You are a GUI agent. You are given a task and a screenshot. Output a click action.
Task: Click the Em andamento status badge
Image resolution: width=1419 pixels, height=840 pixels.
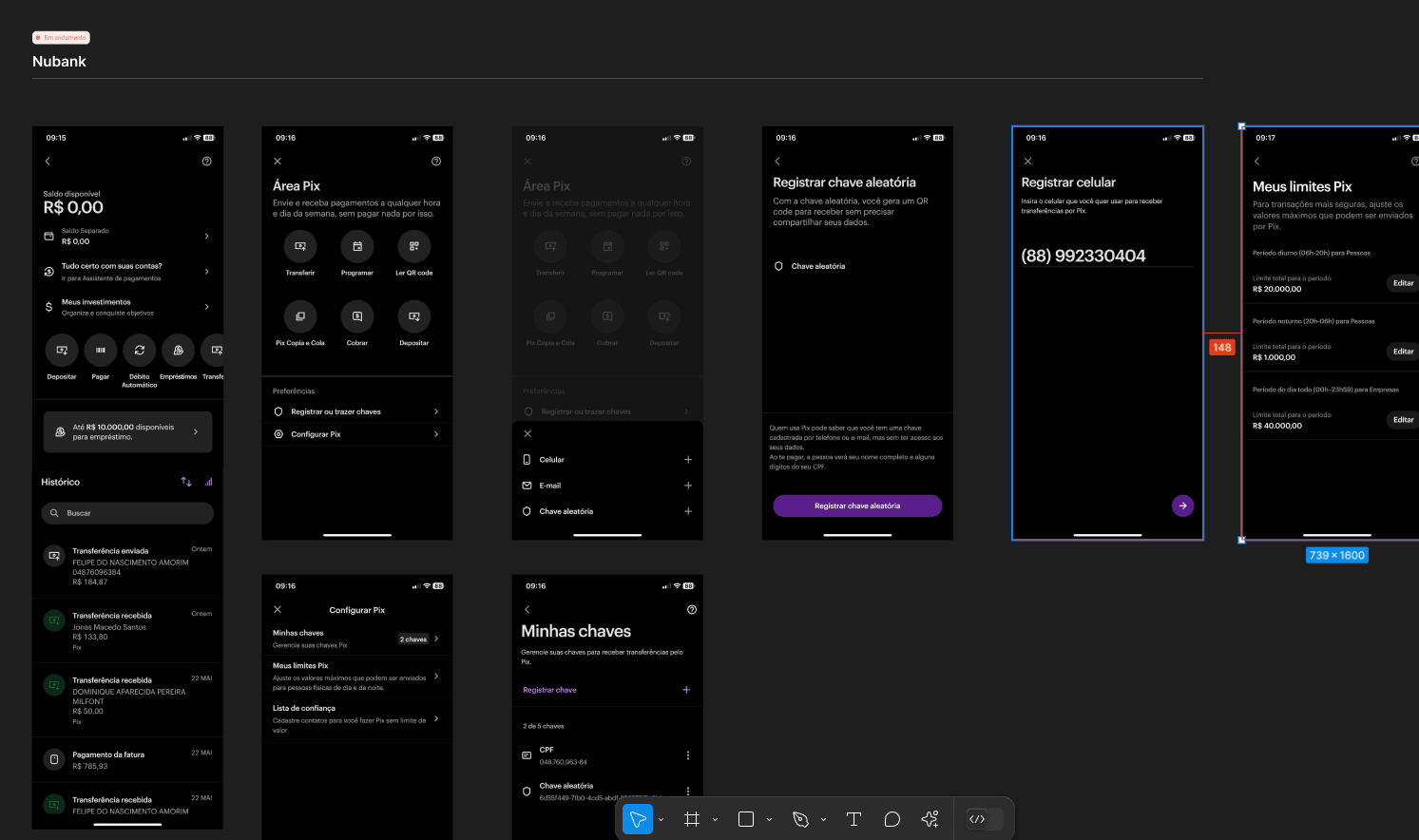coord(61,38)
